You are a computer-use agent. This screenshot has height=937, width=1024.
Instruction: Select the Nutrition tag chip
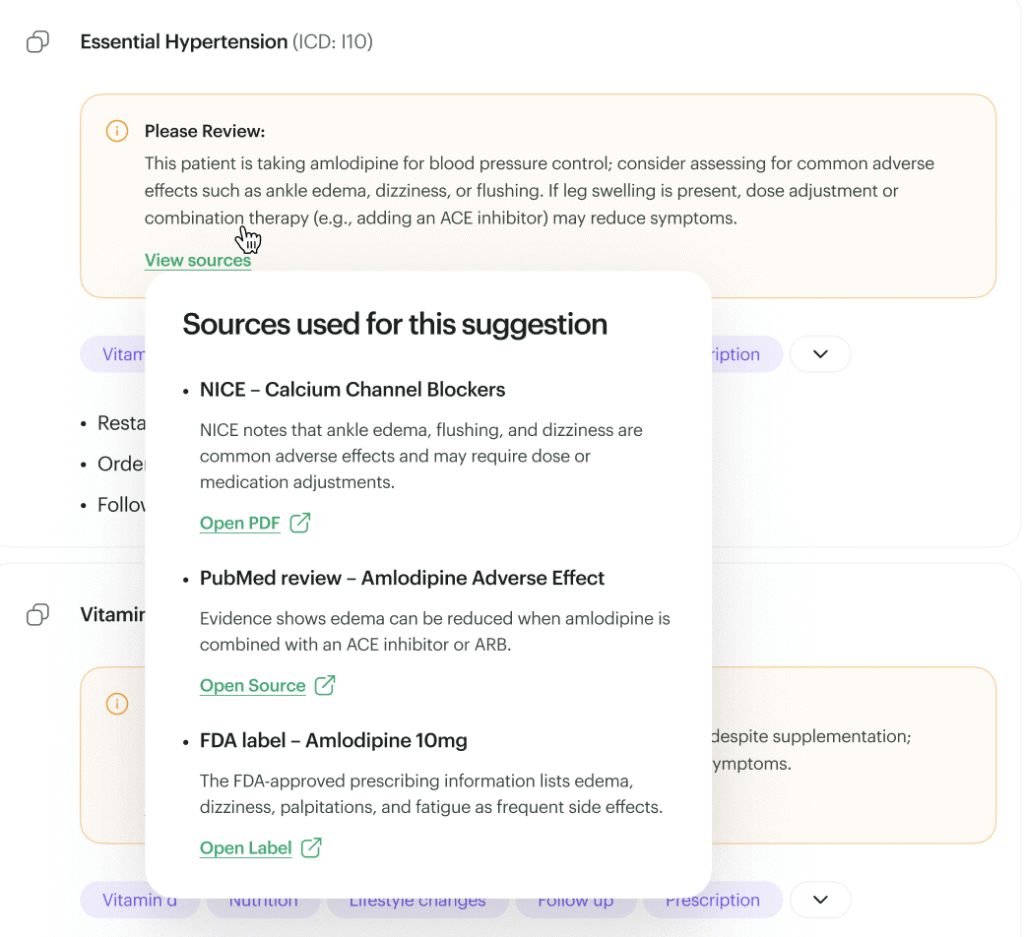click(x=263, y=901)
